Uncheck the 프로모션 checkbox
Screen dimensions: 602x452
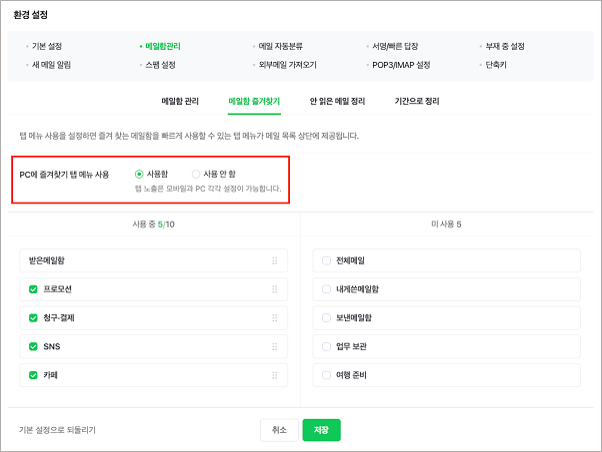33,289
